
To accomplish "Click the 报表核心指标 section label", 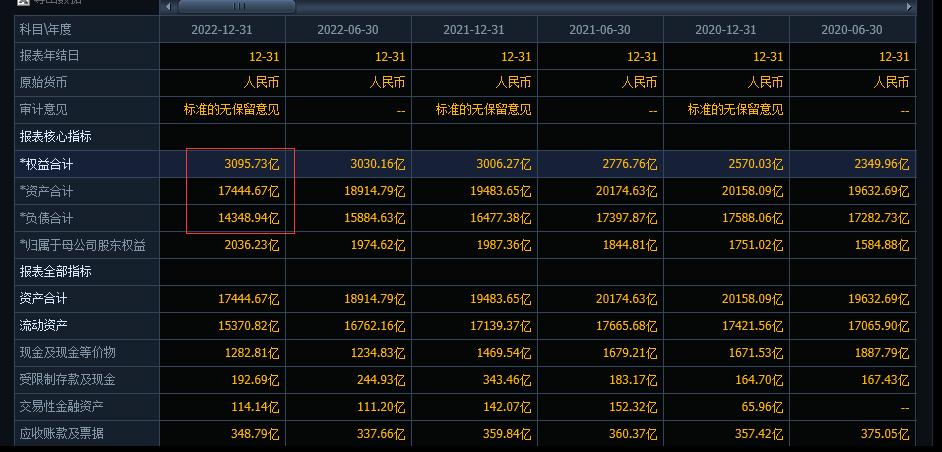I will point(55,136).
